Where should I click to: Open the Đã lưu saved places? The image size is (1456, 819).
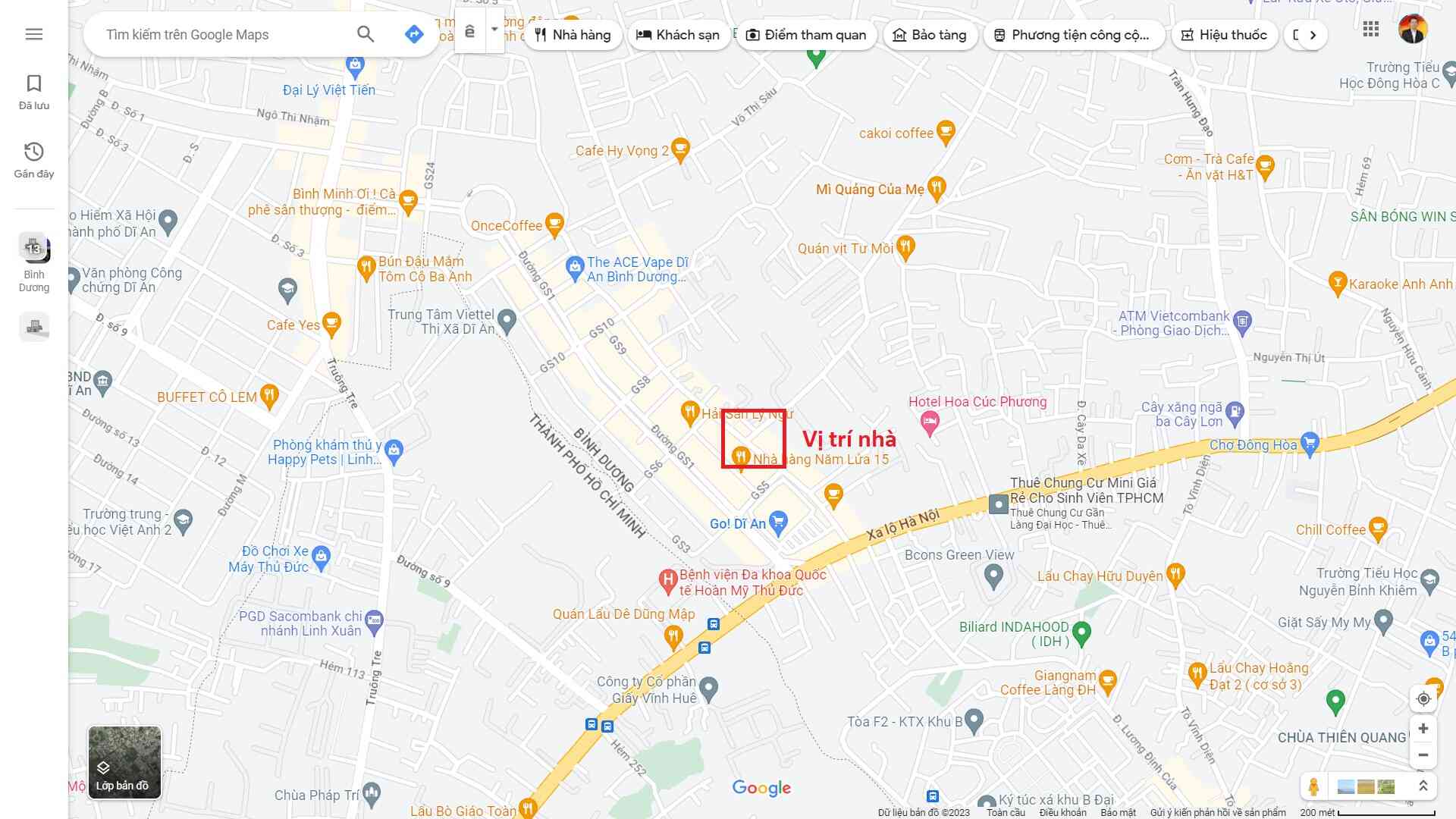click(x=34, y=92)
